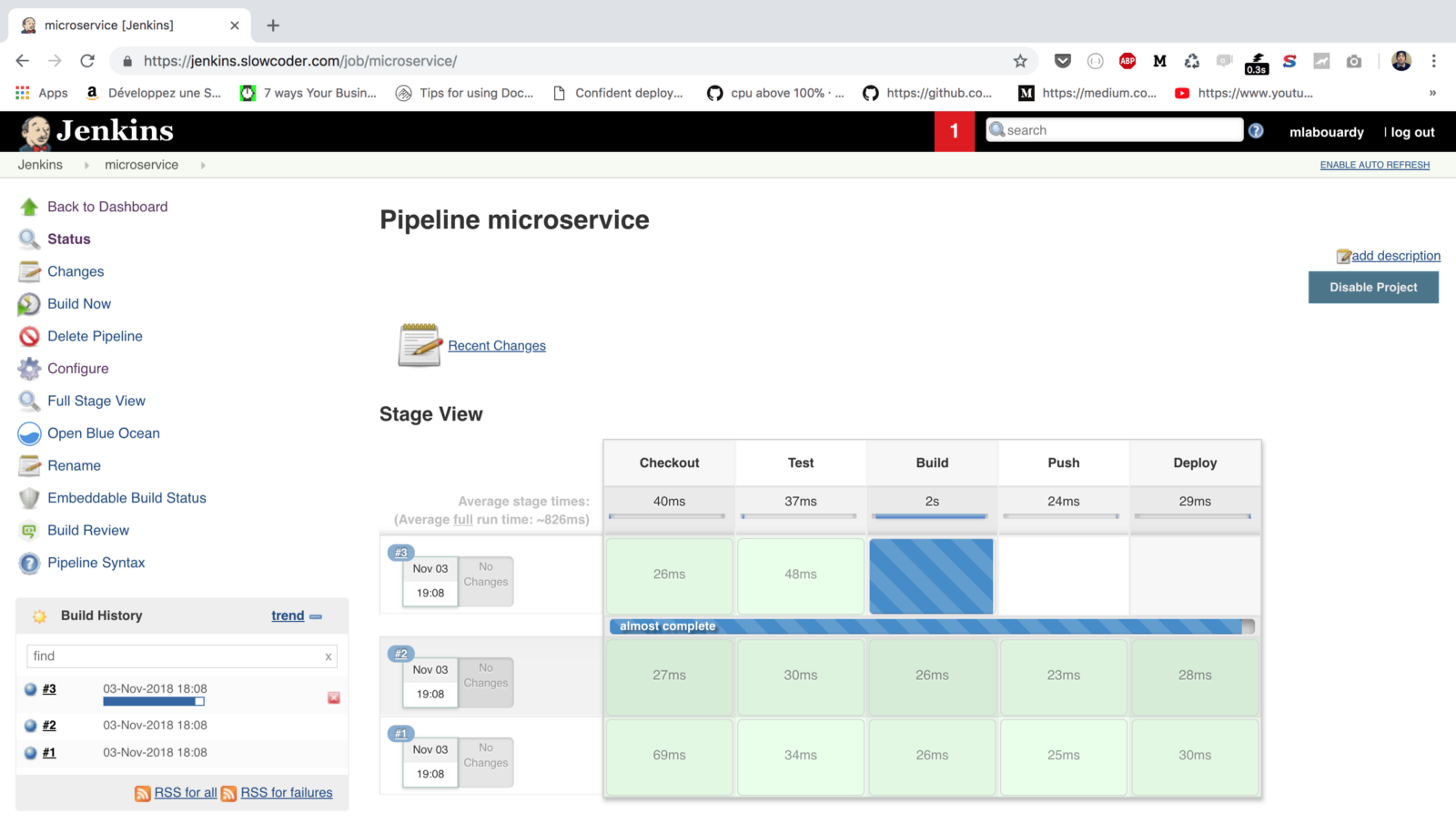Expand the Jenkins breadcrumb arrow
This screenshot has width=1456, height=824.
click(86, 166)
